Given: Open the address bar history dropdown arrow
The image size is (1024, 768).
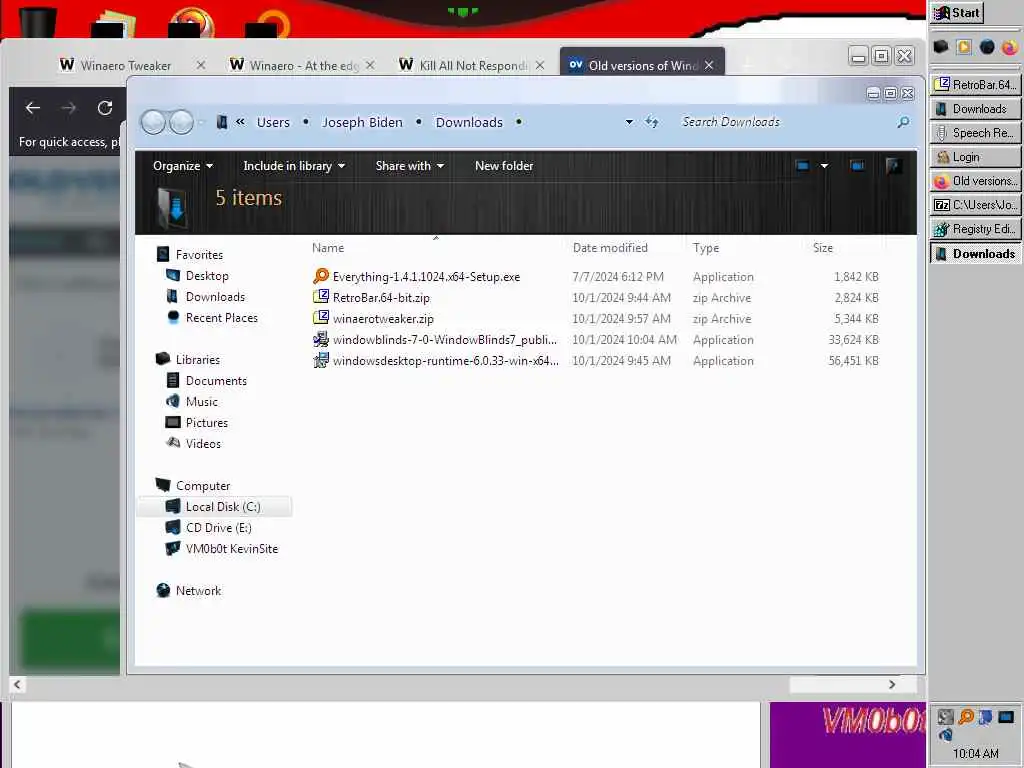Looking at the screenshot, I should coord(629,122).
